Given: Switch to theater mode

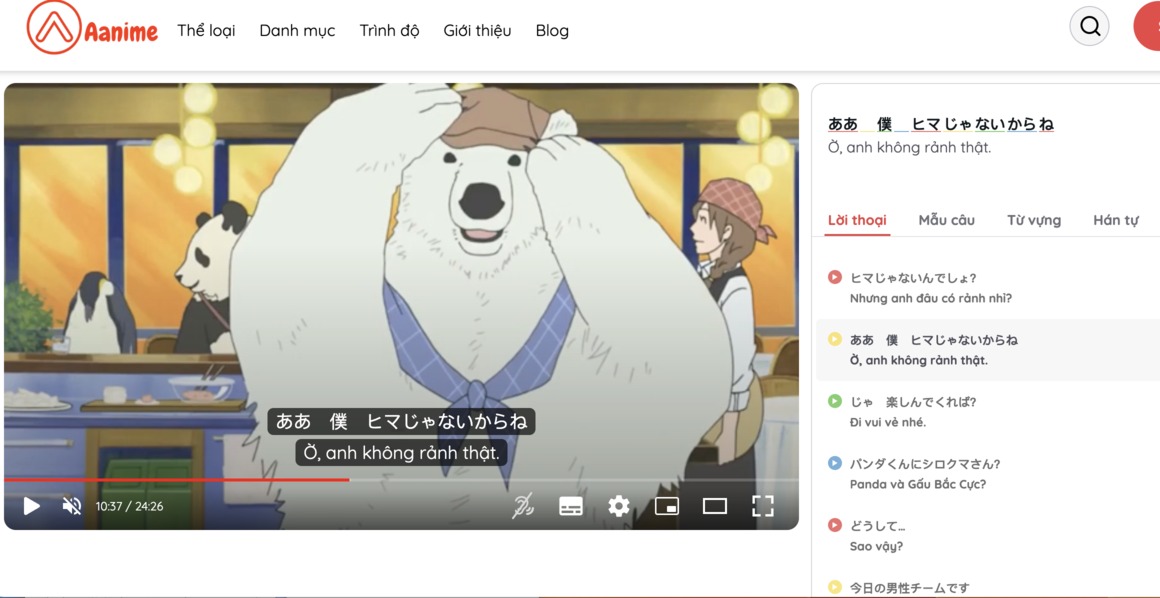Looking at the screenshot, I should pos(715,506).
